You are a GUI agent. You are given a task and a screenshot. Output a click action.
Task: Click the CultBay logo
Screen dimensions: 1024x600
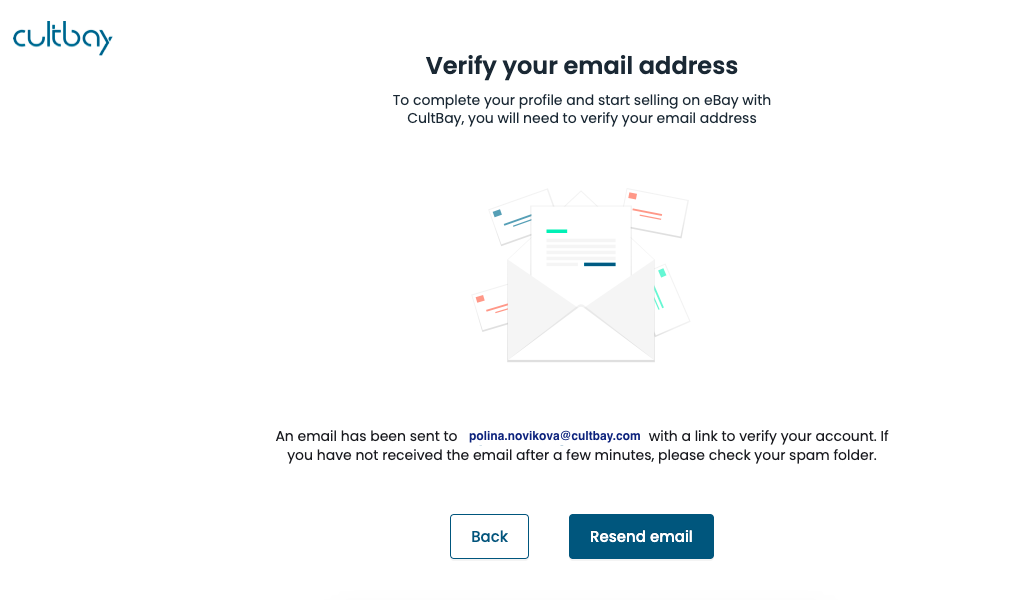62,38
